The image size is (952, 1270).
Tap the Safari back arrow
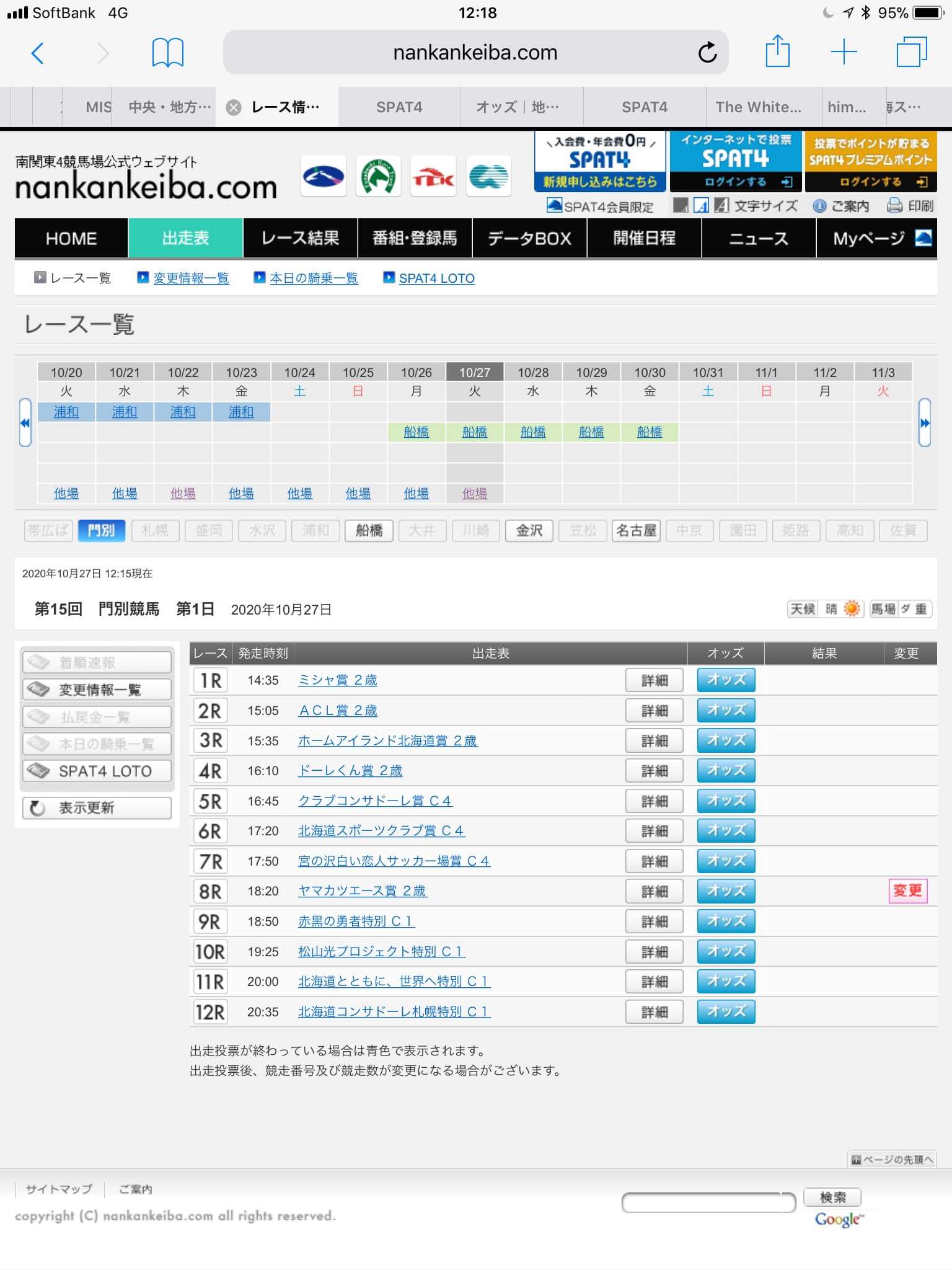[38, 53]
